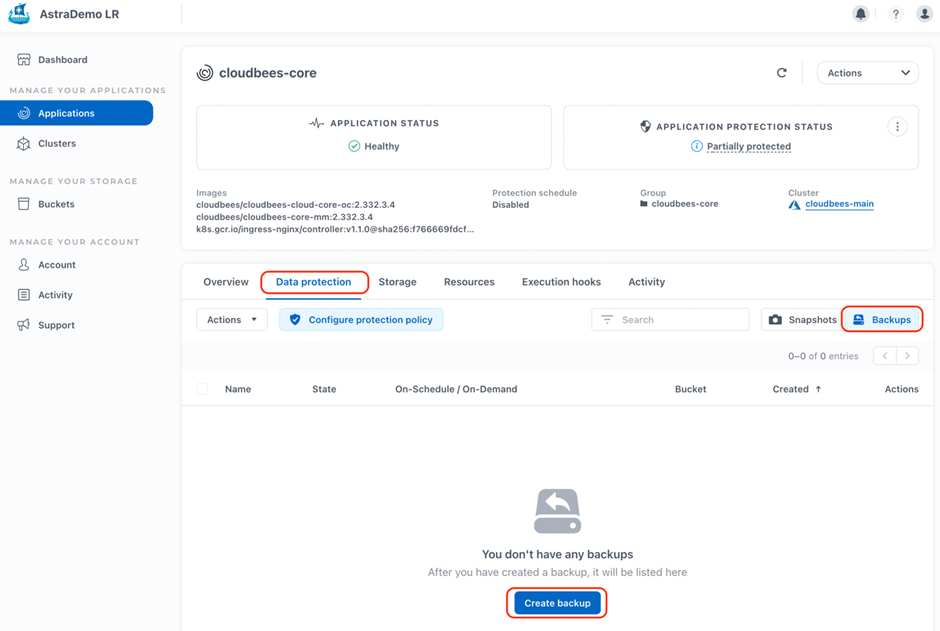Click the cloudbees-core-mm:2.332.3.4 image text
Viewport: 940px width, 631px height.
(x=284, y=217)
